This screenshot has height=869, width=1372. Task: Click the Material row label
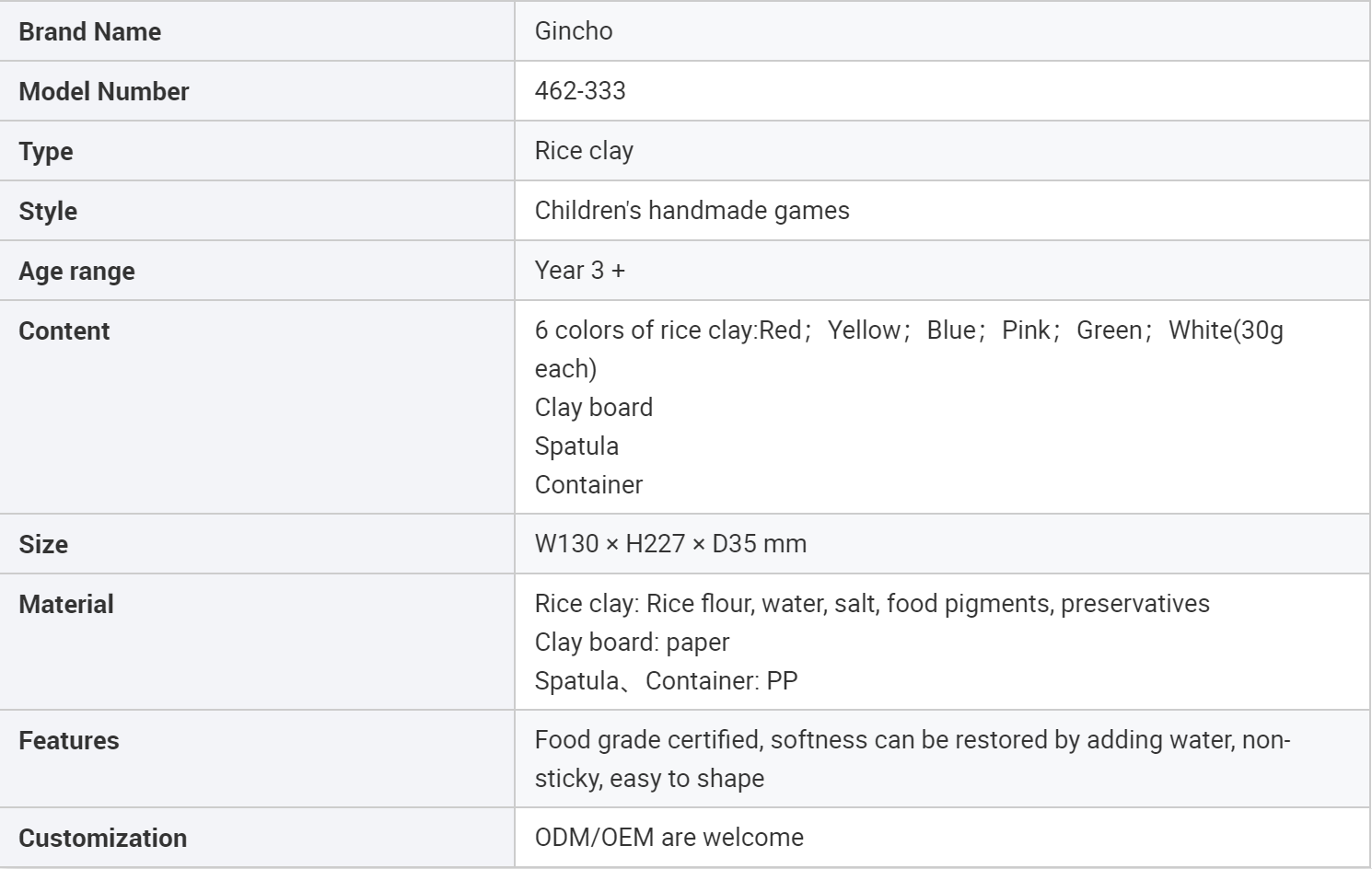pos(66,605)
